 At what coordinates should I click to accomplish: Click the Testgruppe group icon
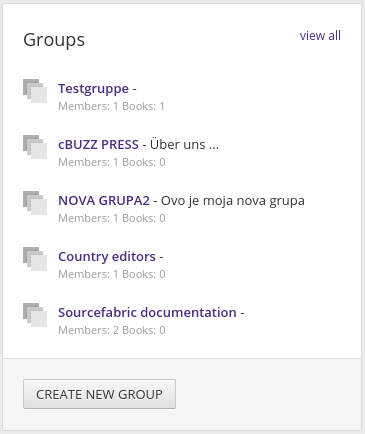click(x=35, y=91)
